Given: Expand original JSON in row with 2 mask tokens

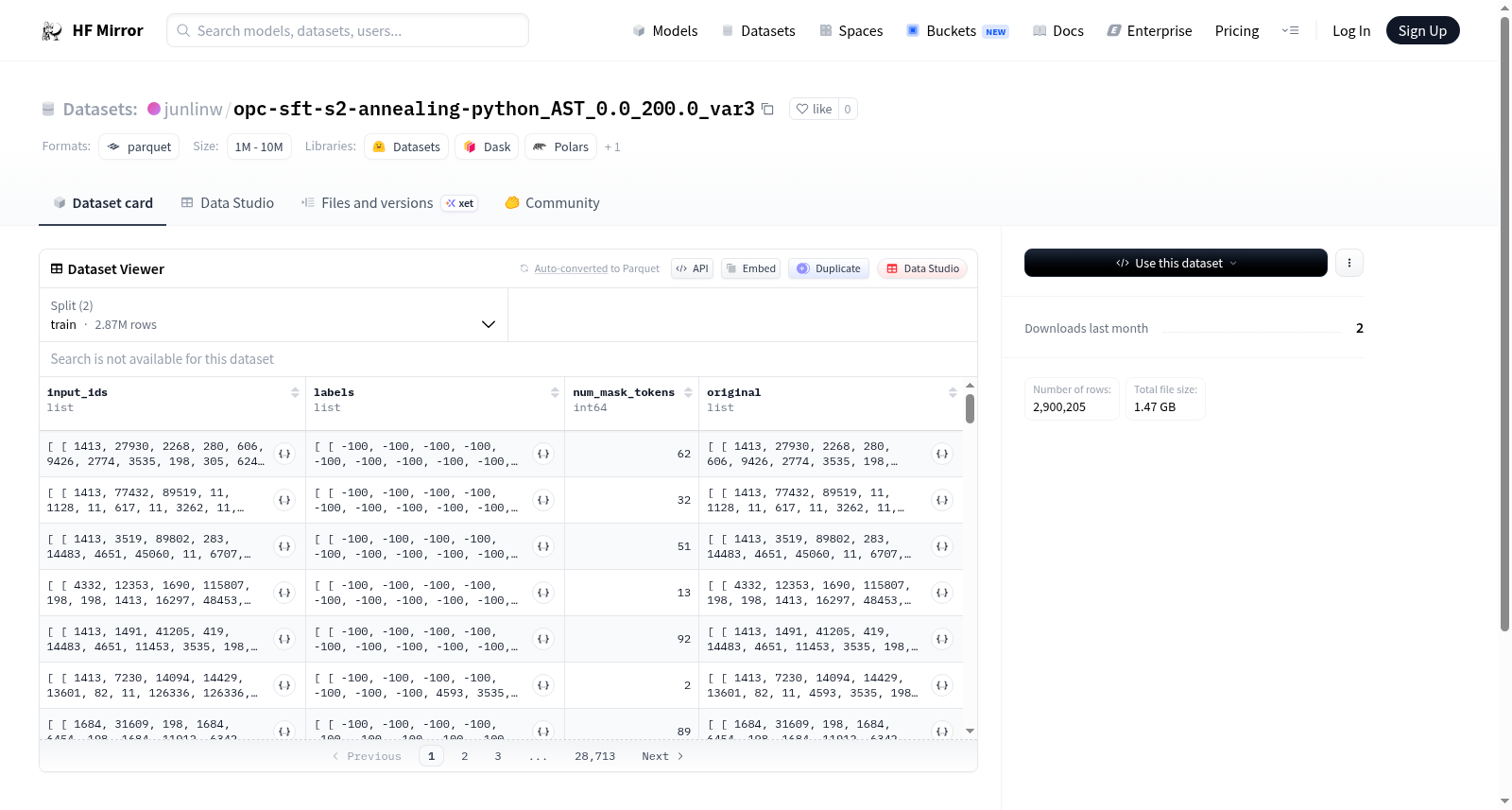Looking at the screenshot, I should (x=942, y=685).
